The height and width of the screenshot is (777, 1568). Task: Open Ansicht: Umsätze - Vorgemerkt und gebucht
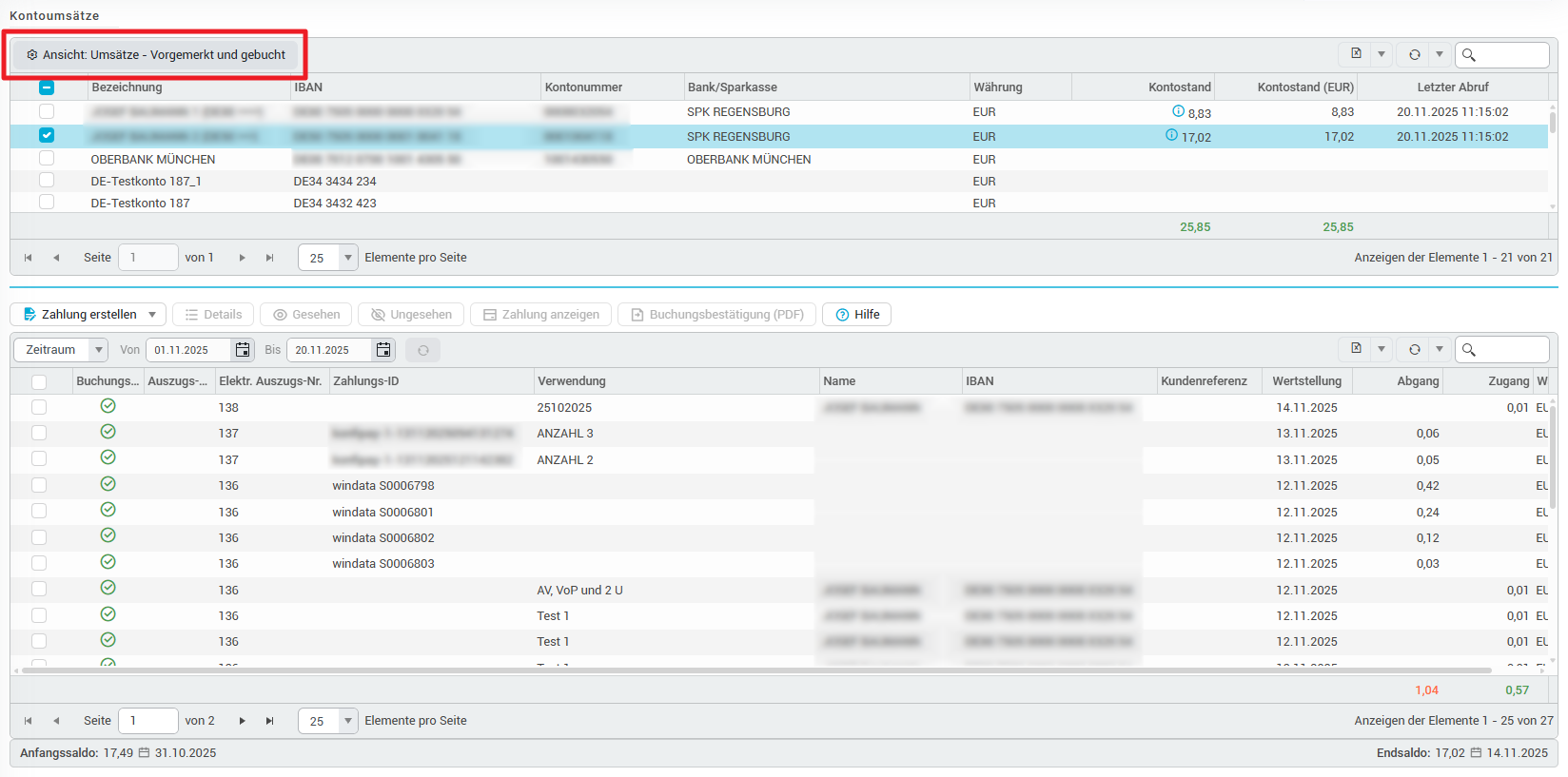click(x=156, y=55)
